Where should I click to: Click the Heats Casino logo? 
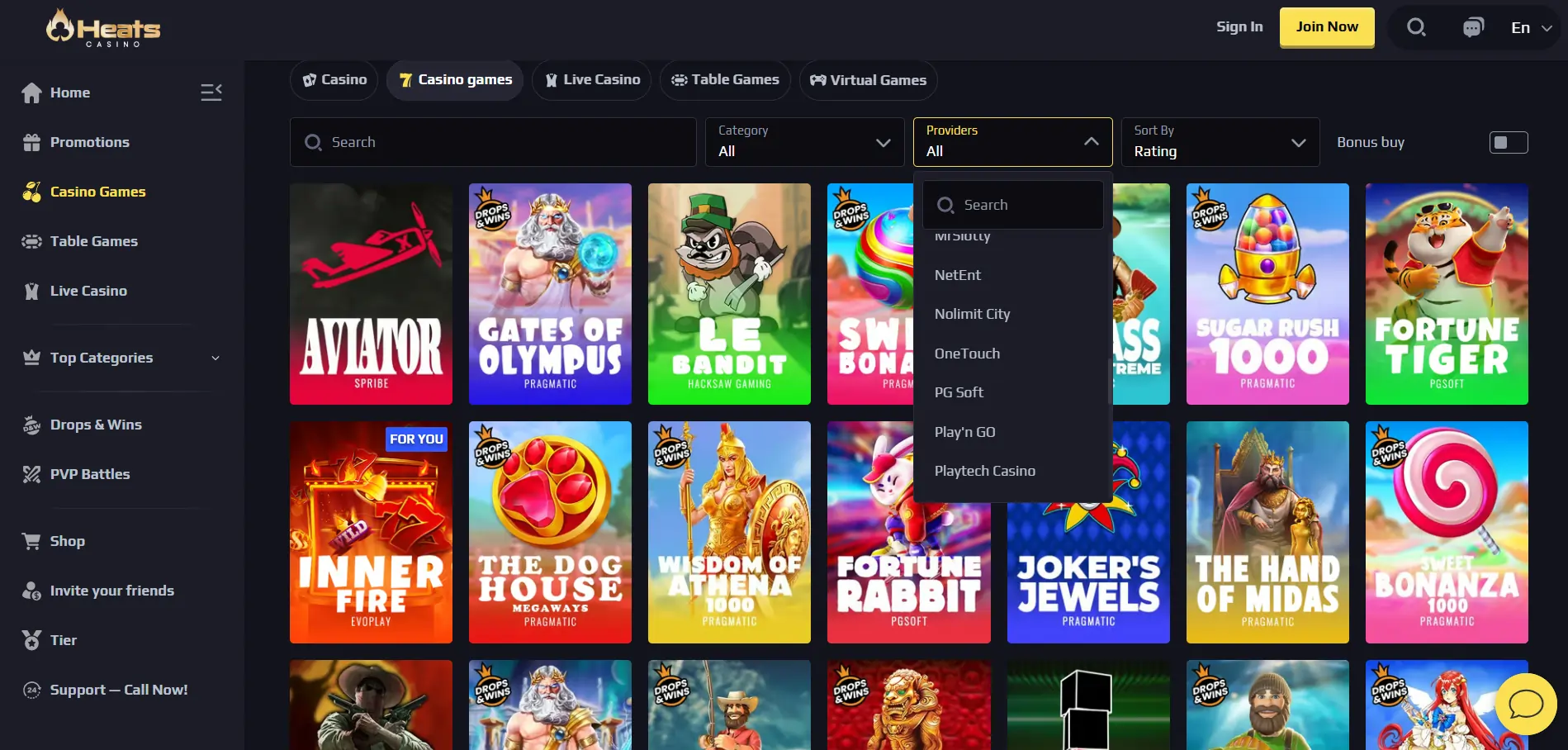[104, 28]
